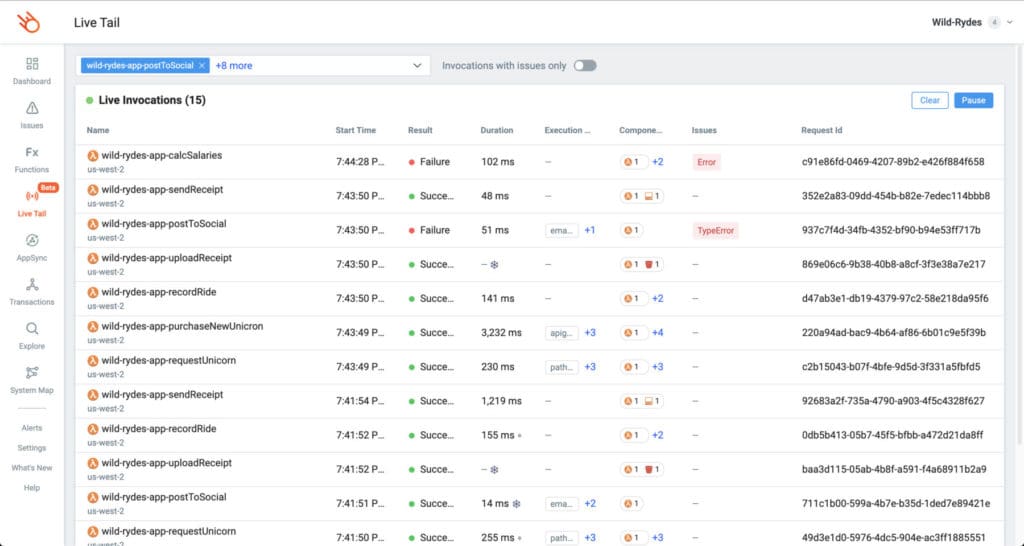Toggle Invocations with issues only switch

(585, 66)
